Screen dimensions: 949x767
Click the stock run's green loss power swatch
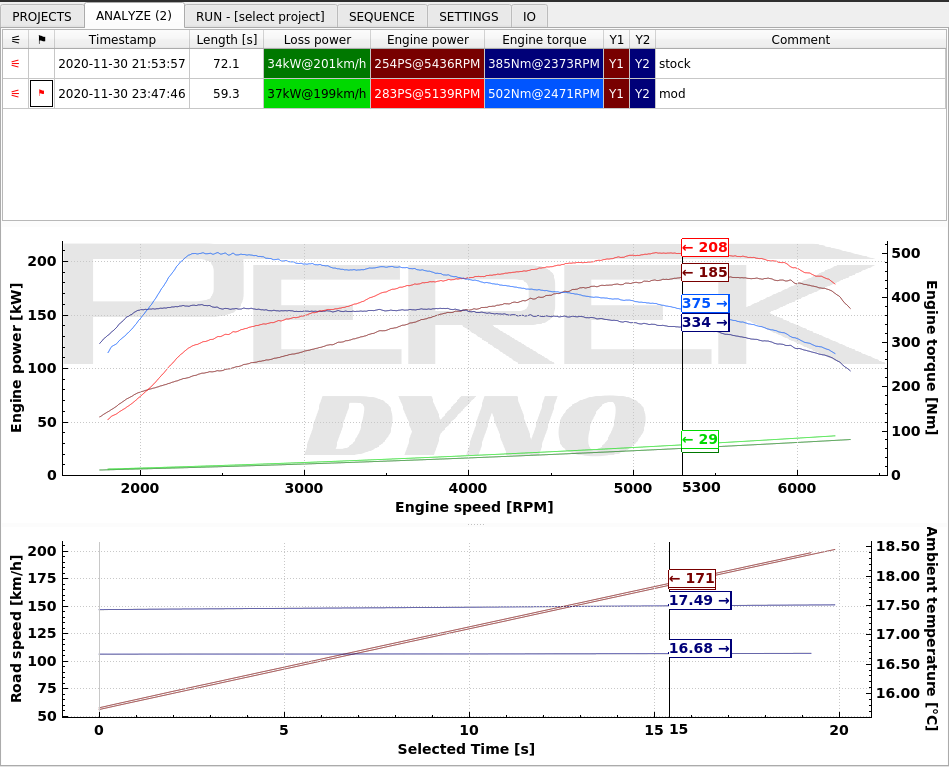pyautogui.click(x=317, y=64)
